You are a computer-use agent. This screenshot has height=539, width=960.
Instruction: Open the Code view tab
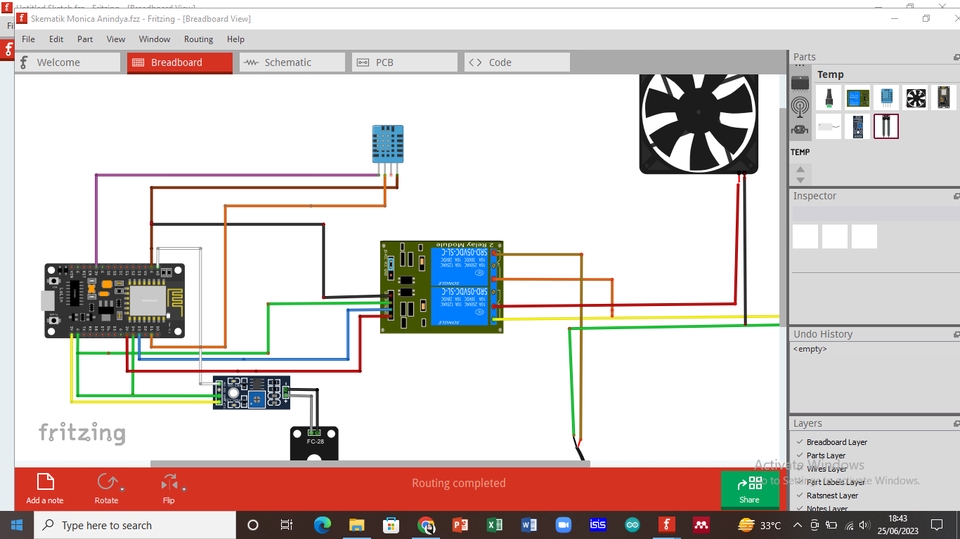(x=499, y=62)
